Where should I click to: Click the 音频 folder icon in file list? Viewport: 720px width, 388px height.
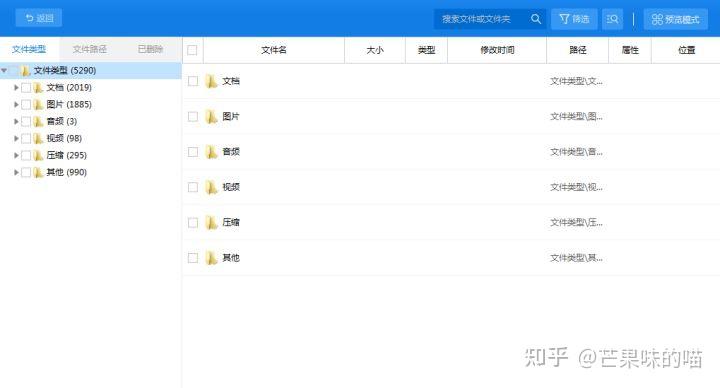(x=211, y=152)
